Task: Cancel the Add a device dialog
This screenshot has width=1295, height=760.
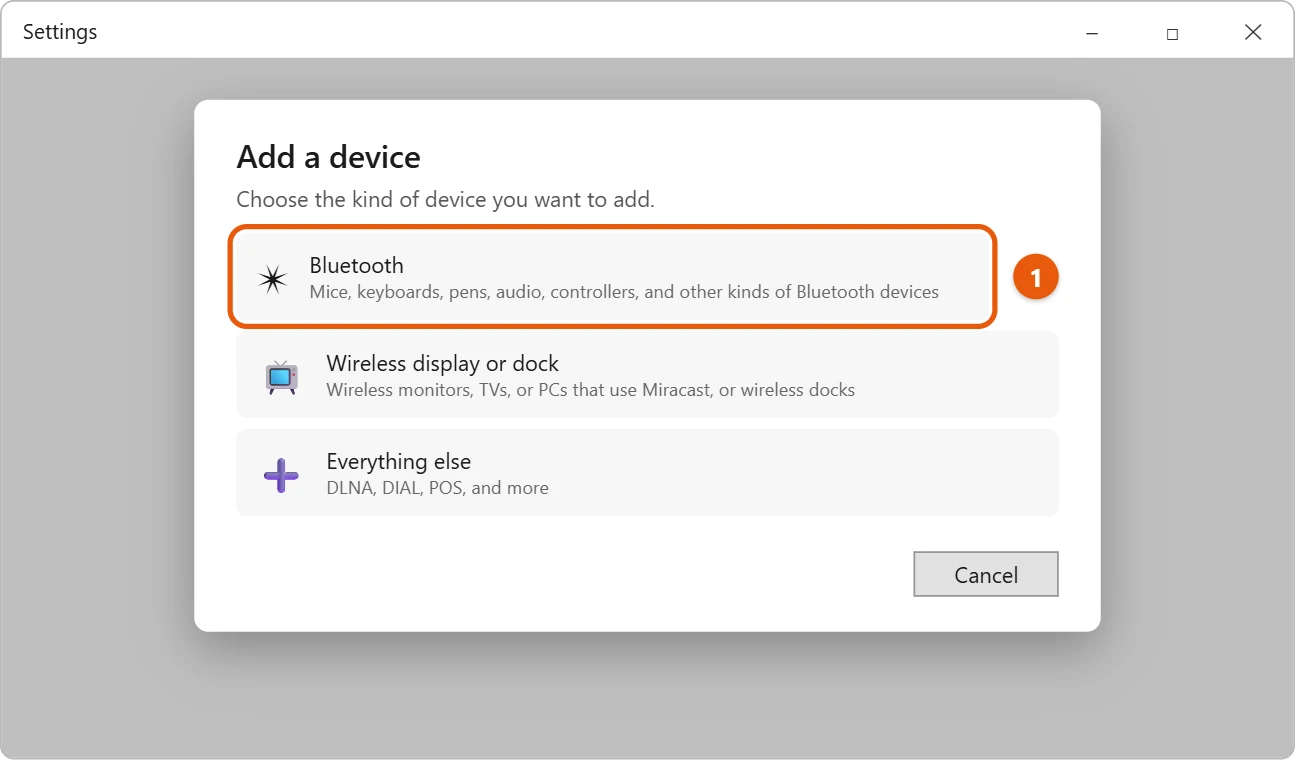Action: coord(986,575)
